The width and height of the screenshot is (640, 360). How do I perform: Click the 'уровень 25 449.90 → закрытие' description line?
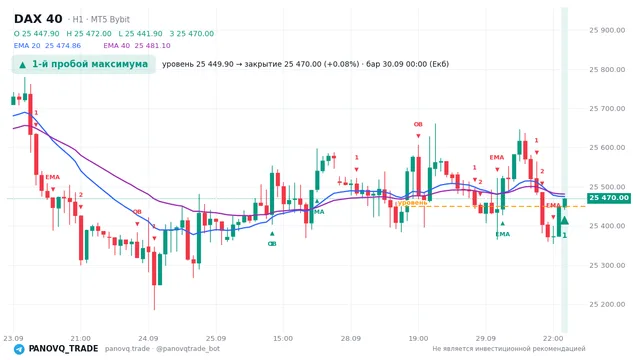pyautogui.click(x=305, y=64)
